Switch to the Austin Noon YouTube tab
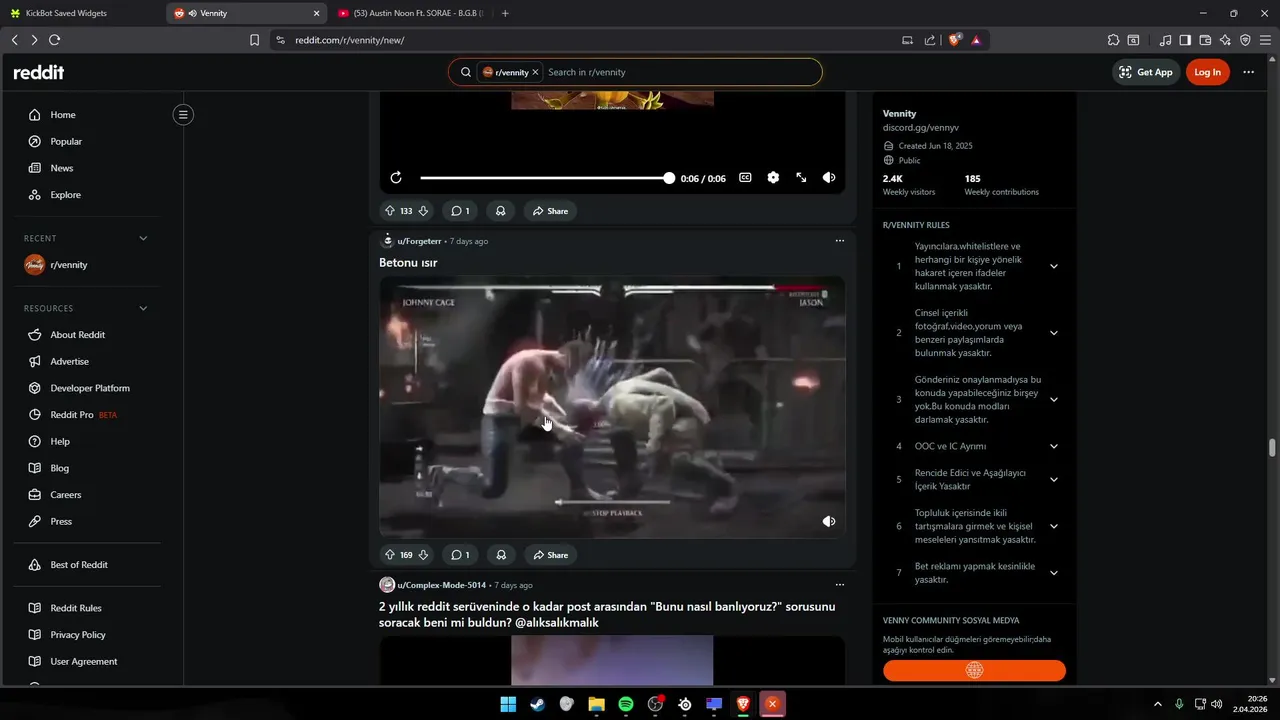Viewport: 1280px width, 720px height. point(412,13)
